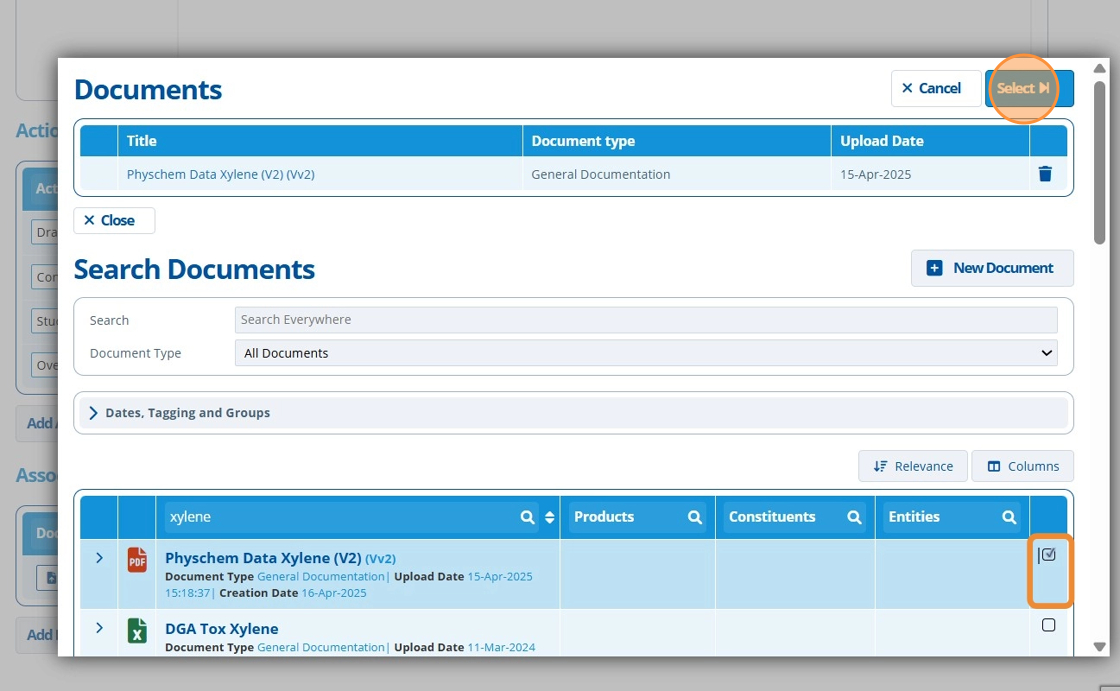Click the sort arrows beside xylene filter
Image resolution: width=1120 pixels, height=691 pixels.
549,517
